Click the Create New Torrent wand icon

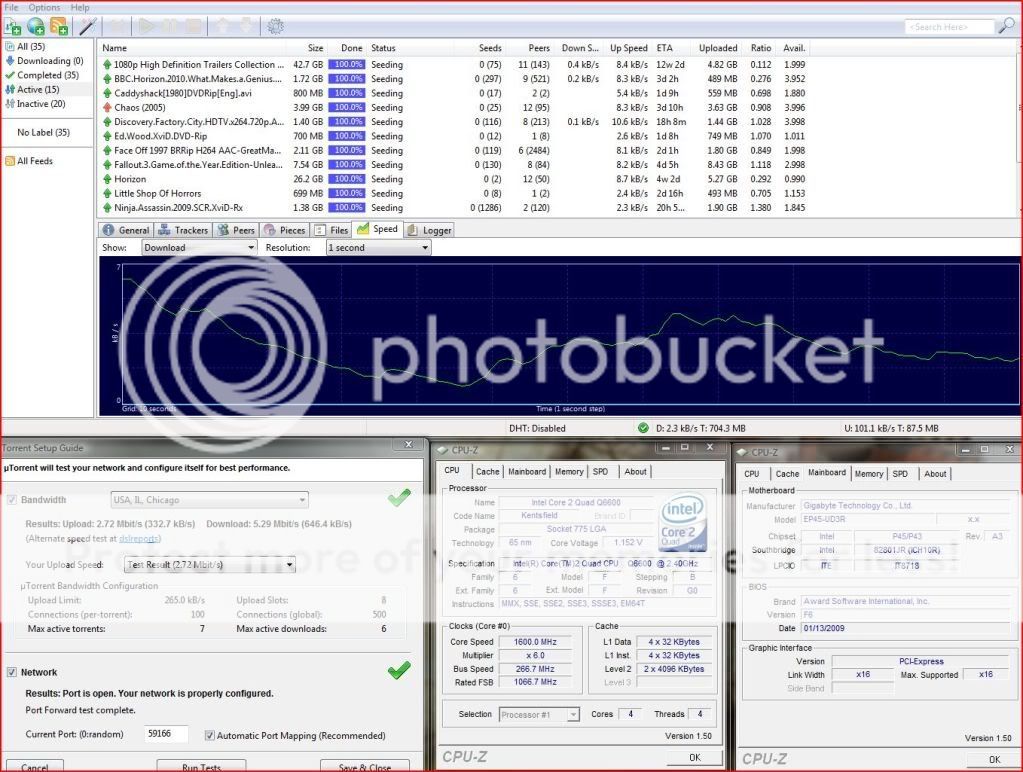[x=87, y=27]
